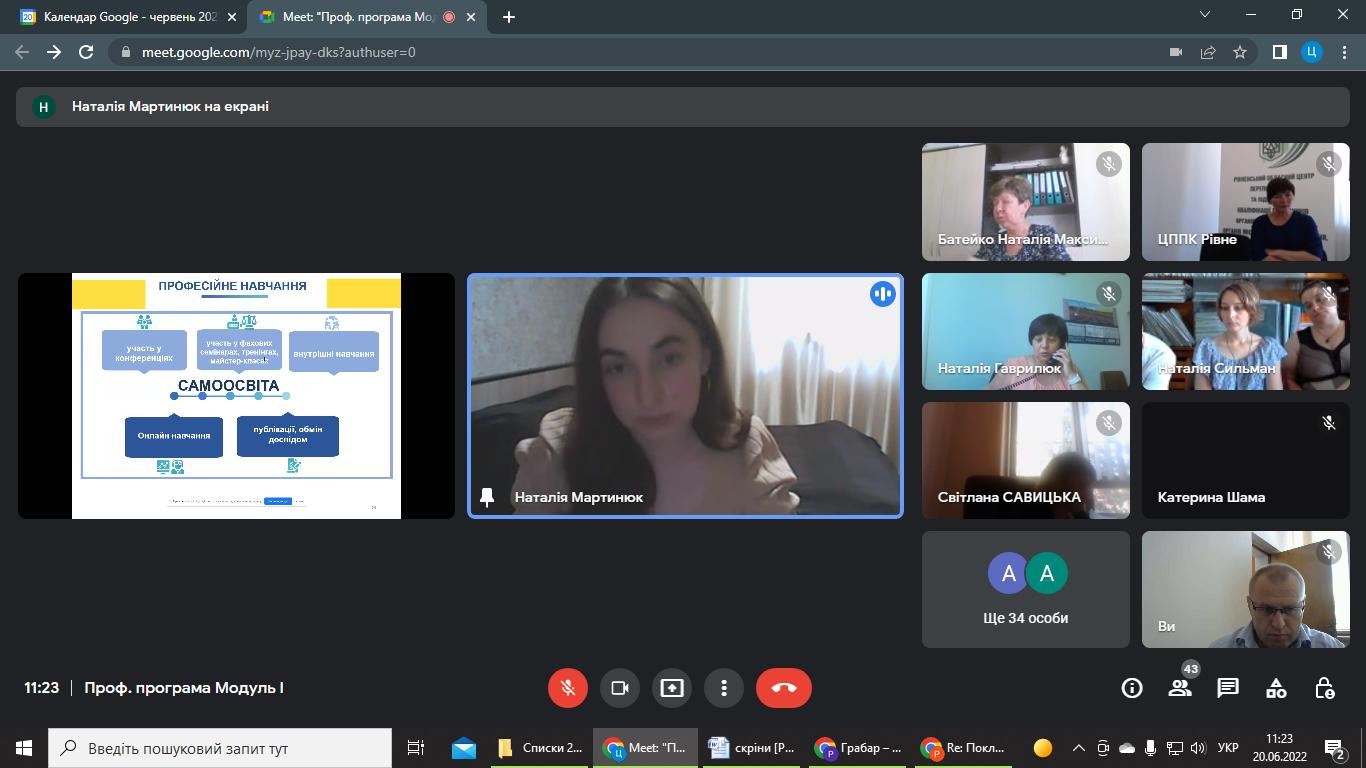
Task: Open host controls lock icon
Action: point(1324,688)
